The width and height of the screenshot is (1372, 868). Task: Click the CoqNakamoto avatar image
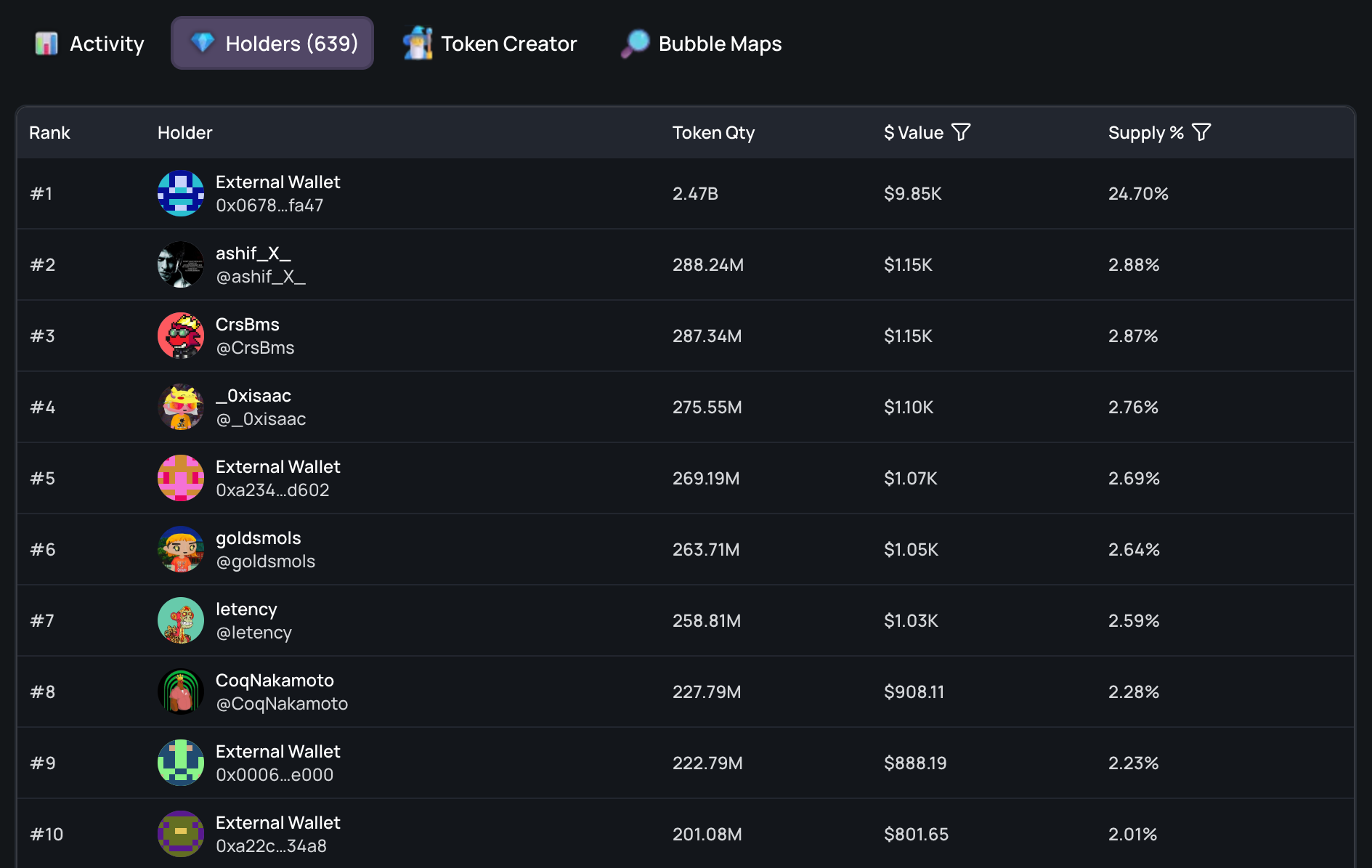point(181,691)
